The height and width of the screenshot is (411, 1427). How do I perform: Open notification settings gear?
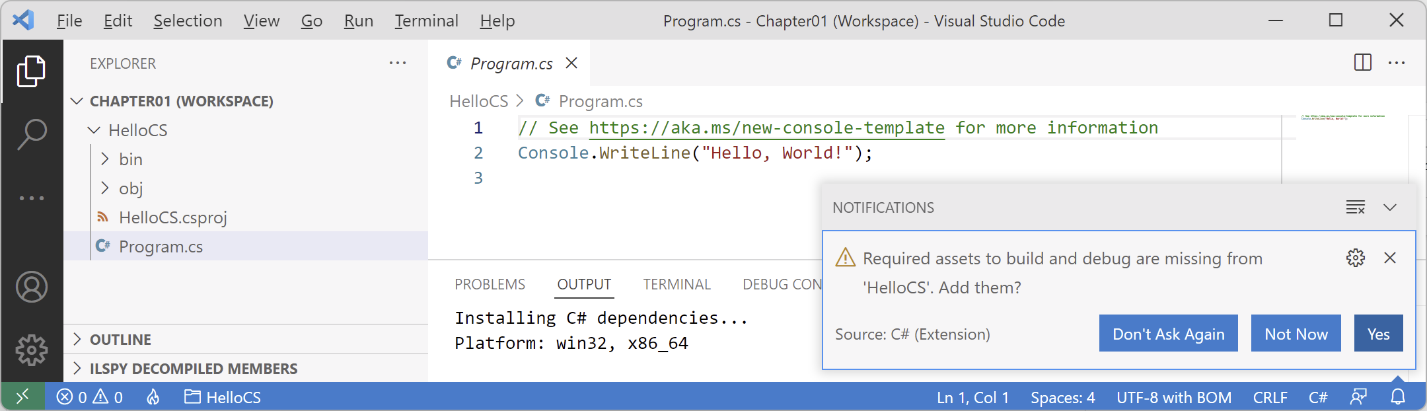tap(1356, 258)
